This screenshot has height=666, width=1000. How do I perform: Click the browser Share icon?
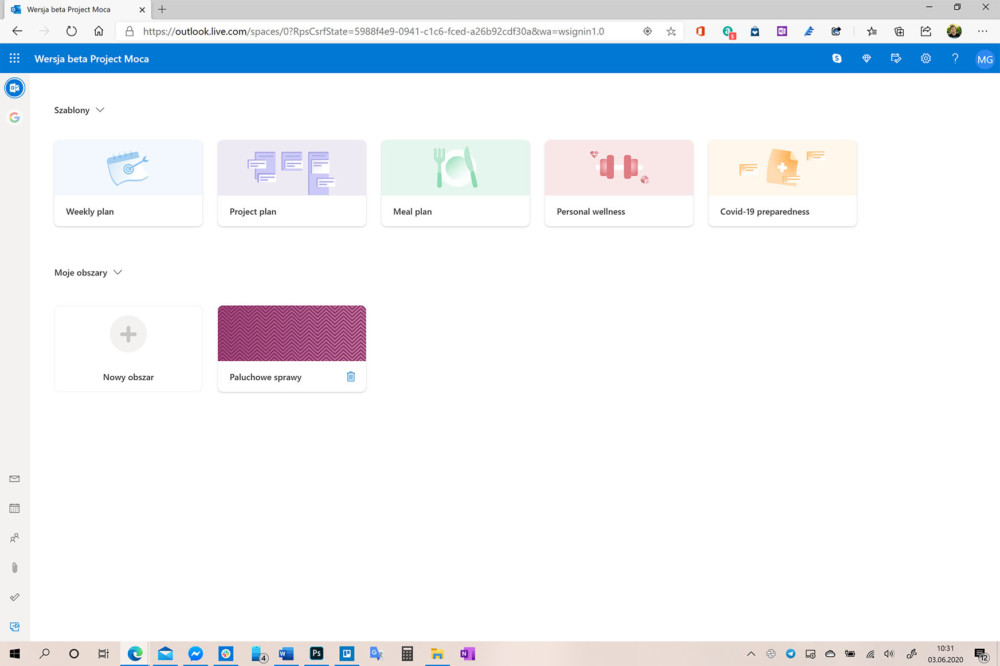tap(926, 31)
